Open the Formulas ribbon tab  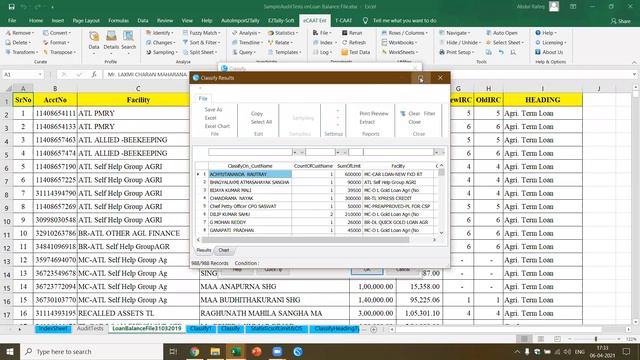tap(118, 20)
